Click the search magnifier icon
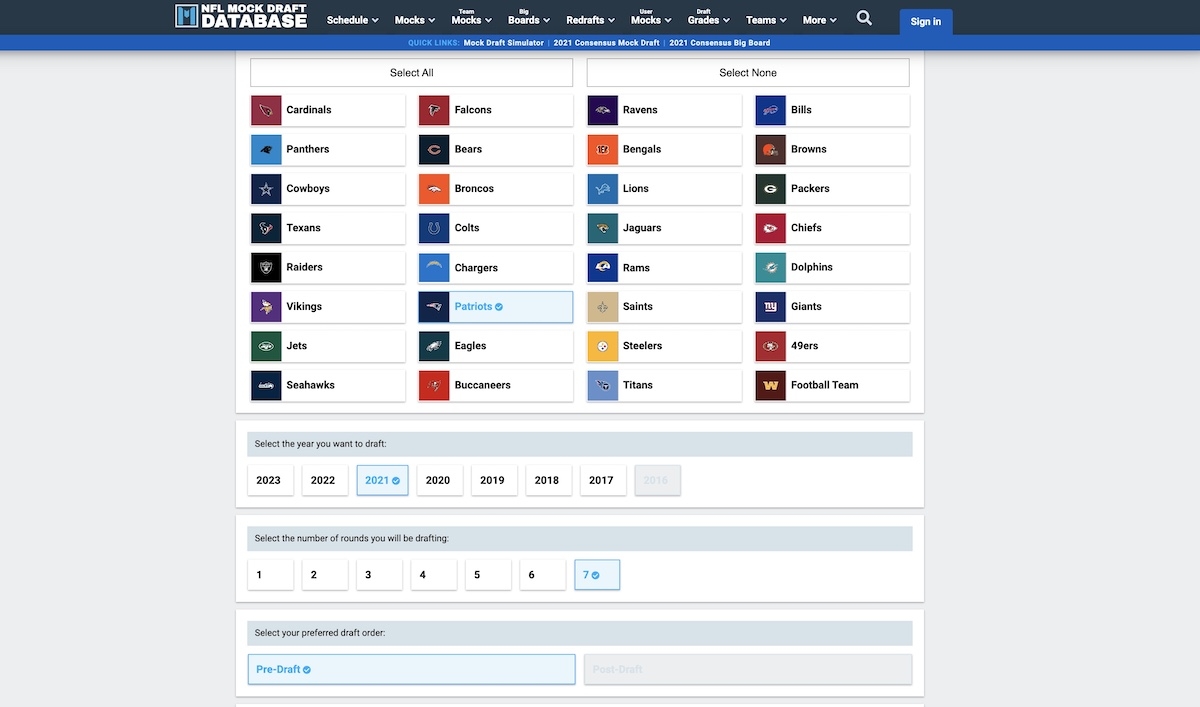The width and height of the screenshot is (1200, 707). click(864, 18)
